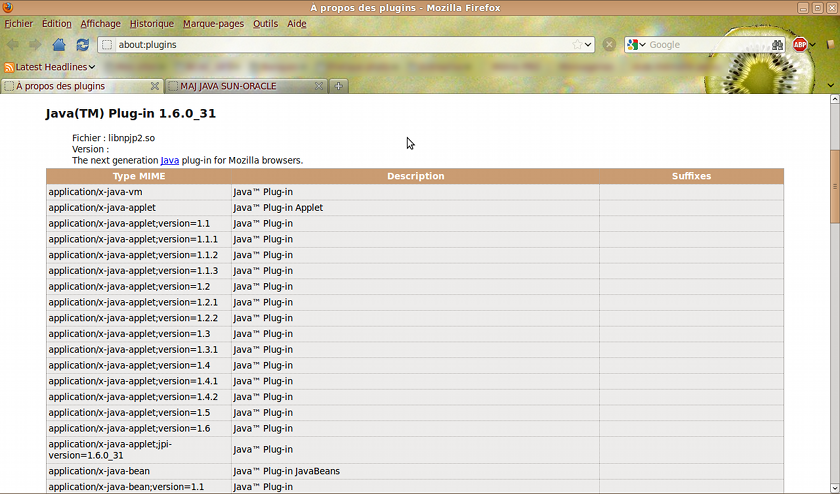Open the Adblock Plus dropdown arrow

(x=813, y=45)
